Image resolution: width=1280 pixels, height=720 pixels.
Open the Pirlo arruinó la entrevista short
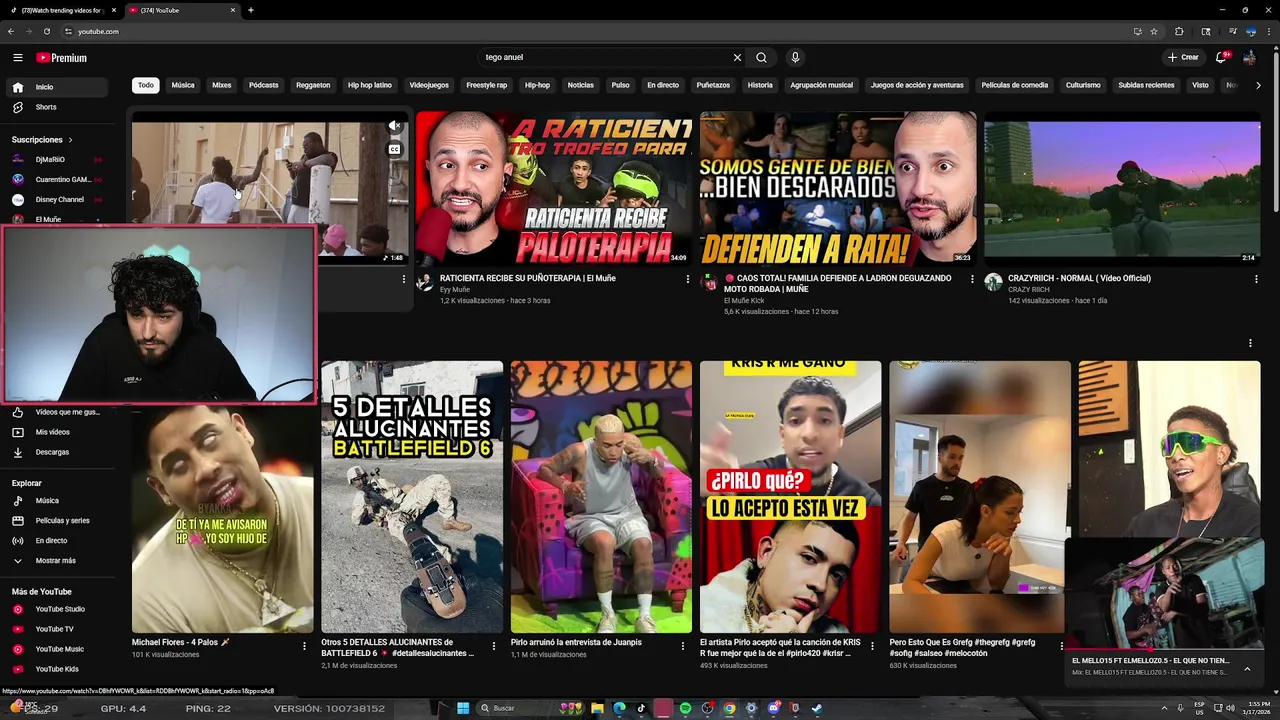[601, 497]
